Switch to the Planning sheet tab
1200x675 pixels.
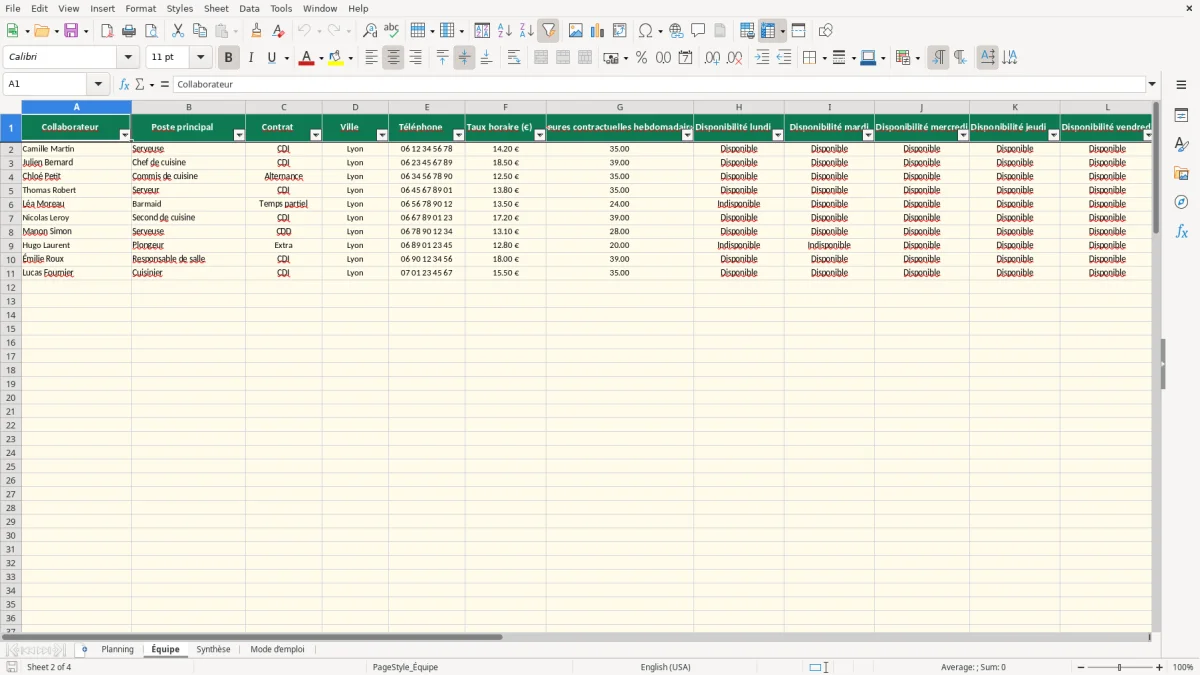point(117,650)
